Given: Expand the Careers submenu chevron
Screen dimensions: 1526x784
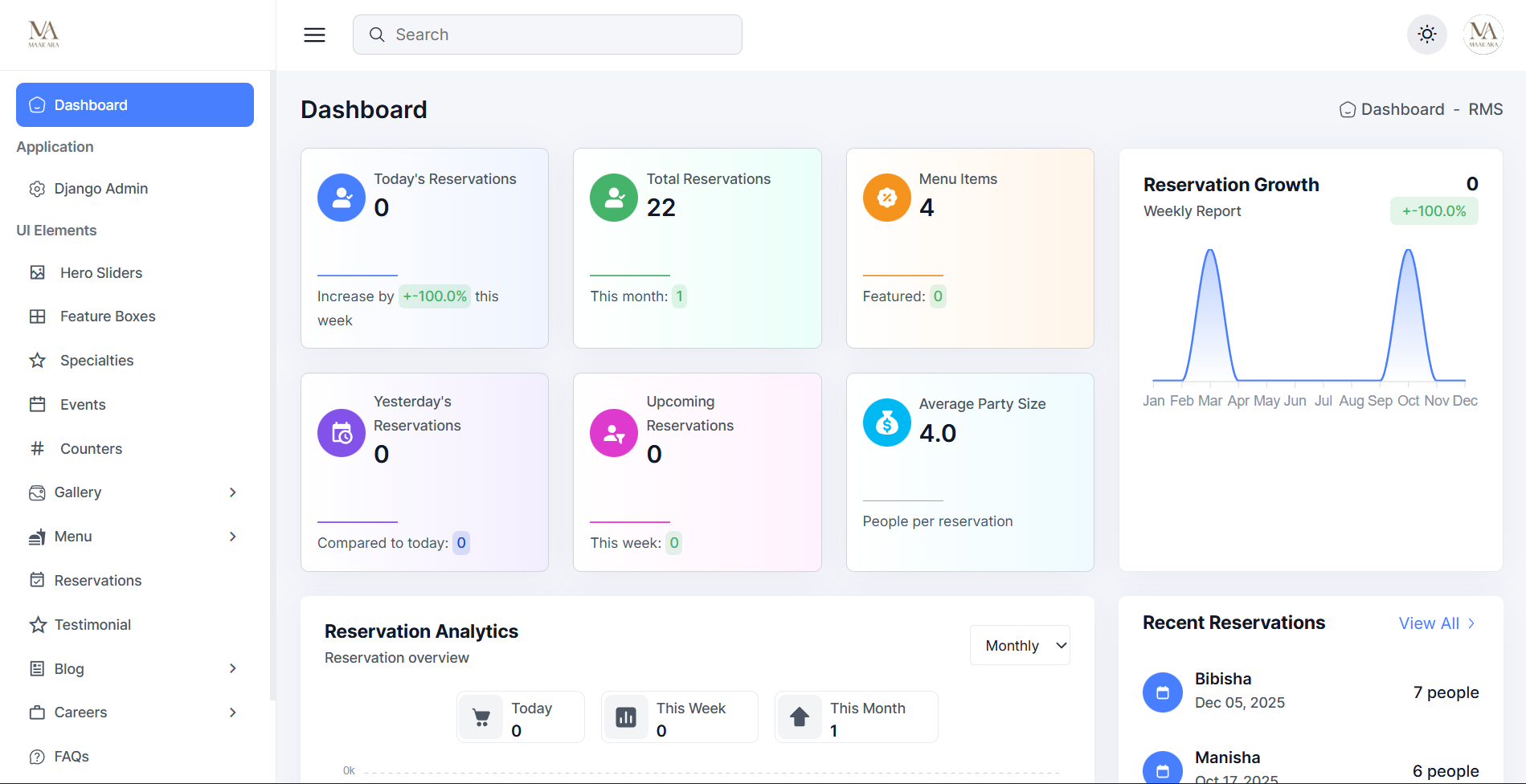Looking at the screenshot, I should coord(232,713).
